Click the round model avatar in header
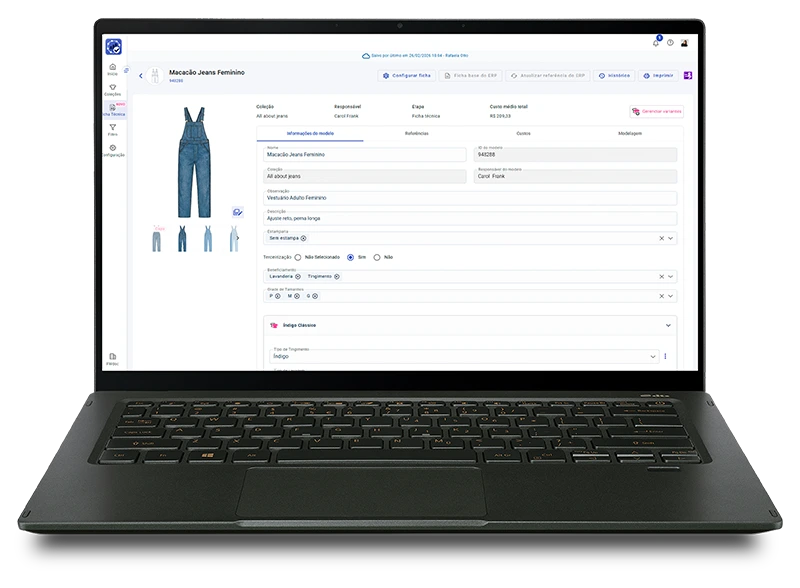 pyautogui.click(x=155, y=76)
